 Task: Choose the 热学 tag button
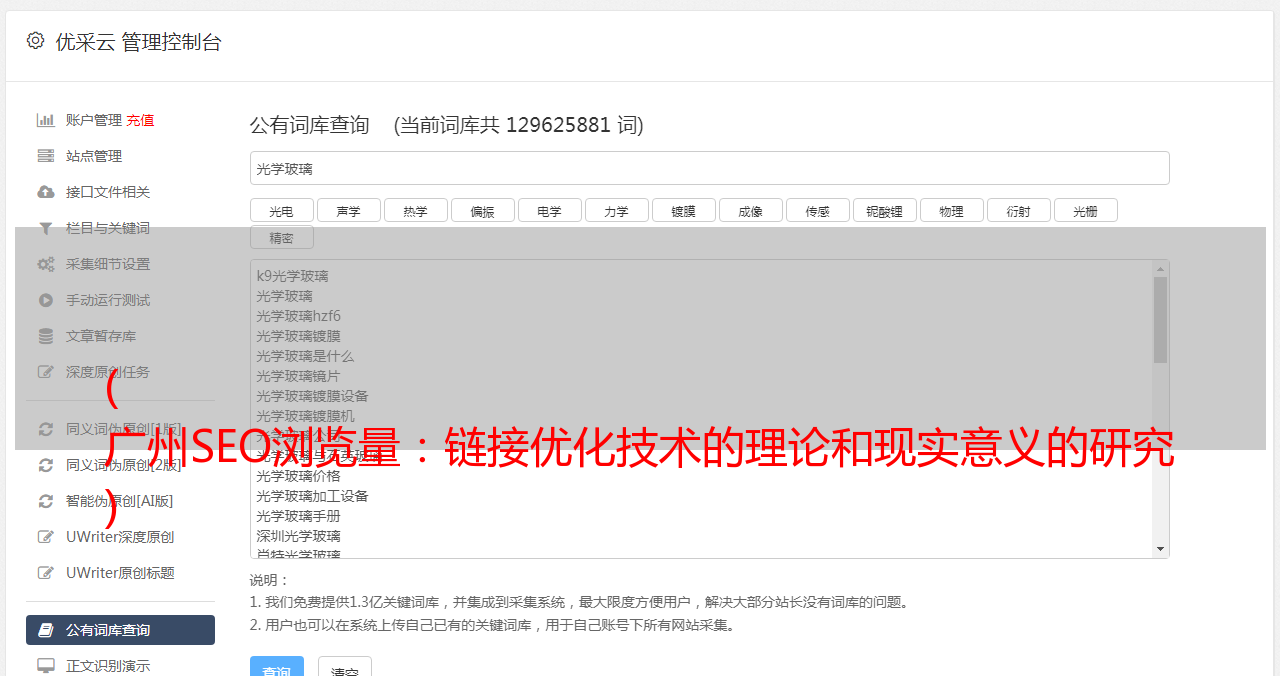(x=415, y=210)
